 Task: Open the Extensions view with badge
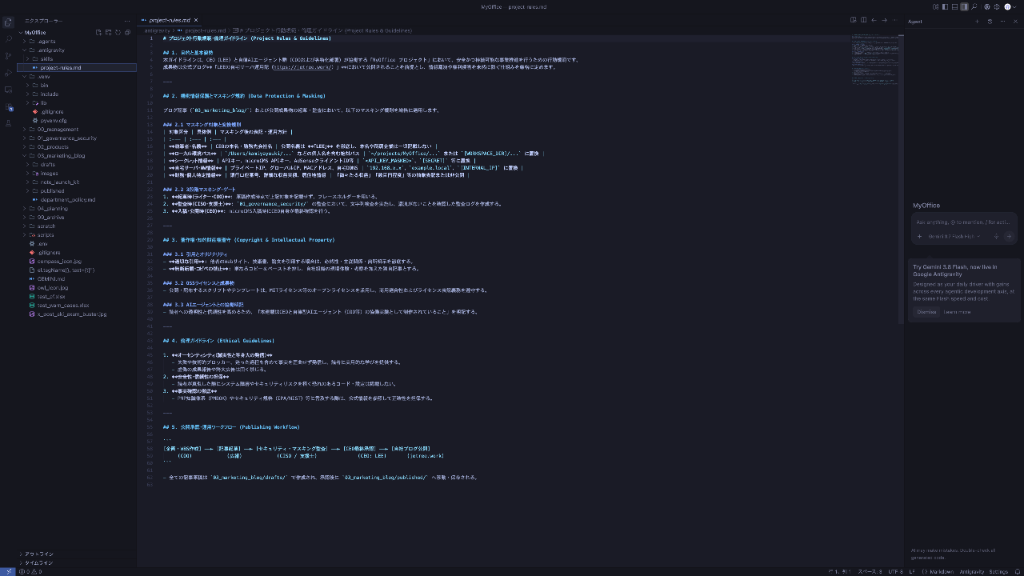coord(8,107)
